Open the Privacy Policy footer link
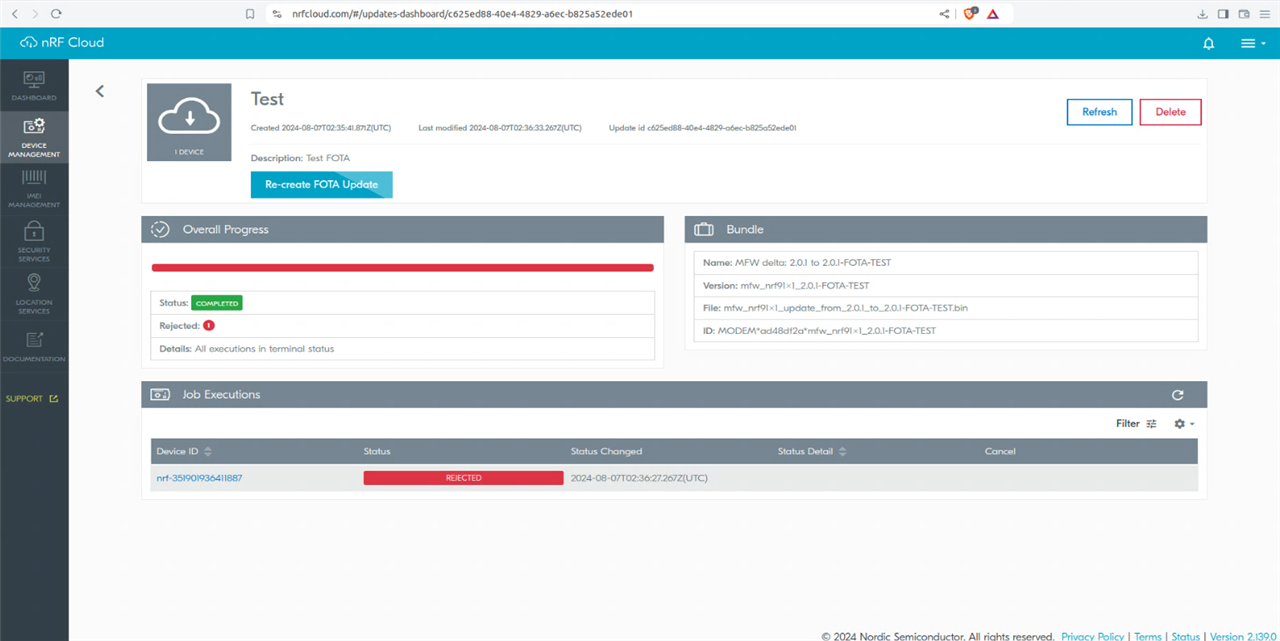Image resolution: width=1280 pixels, height=641 pixels. (1093, 636)
